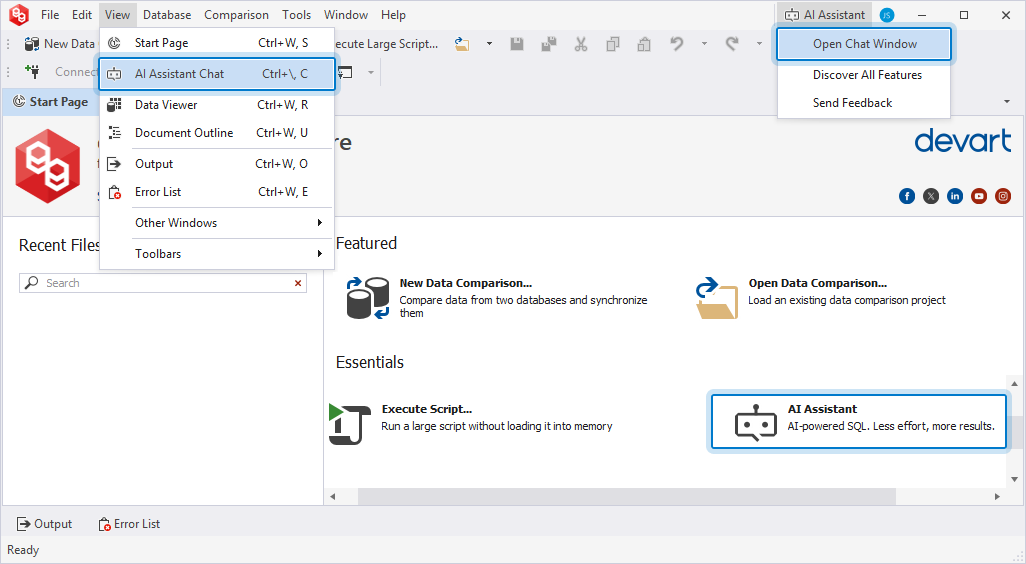Switch to the Start Page tab
Image resolution: width=1026 pixels, height=564 pixels.
50,101
